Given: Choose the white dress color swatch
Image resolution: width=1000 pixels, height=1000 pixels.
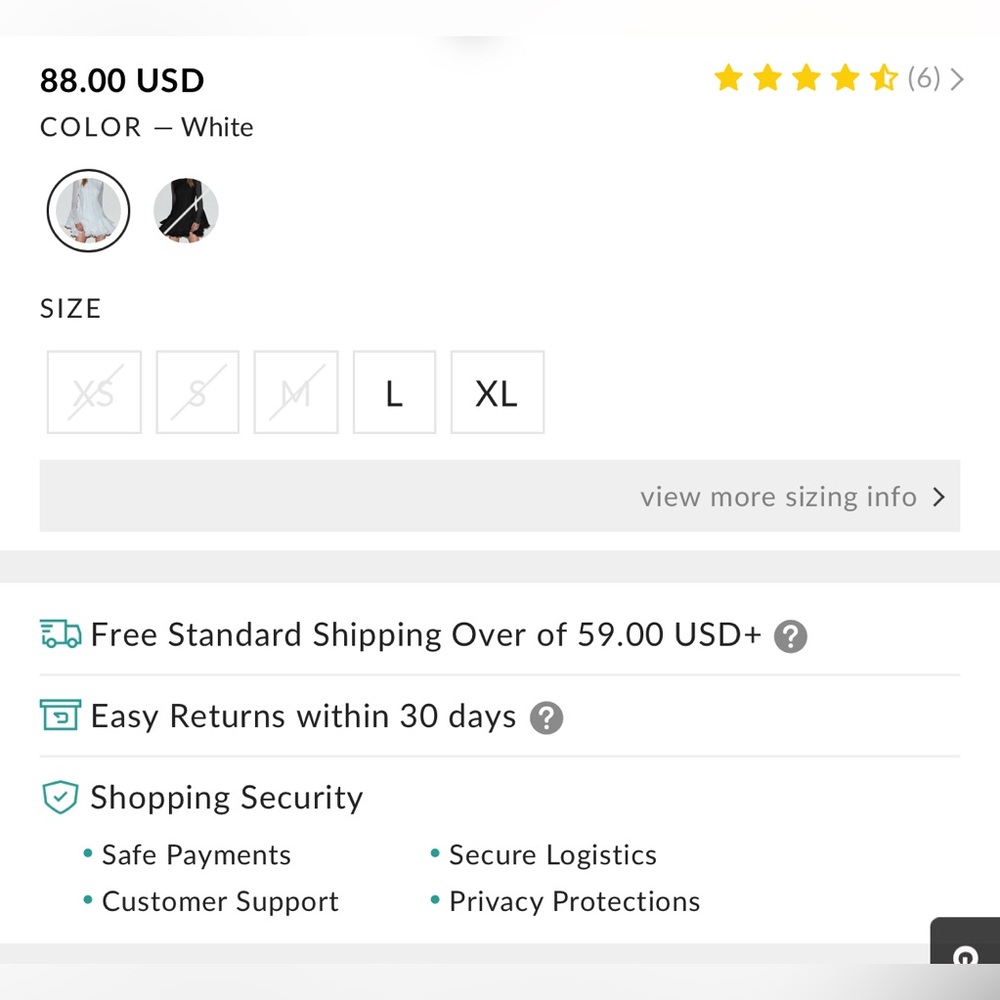Looking at the screenshot, I should click(89, 210).
